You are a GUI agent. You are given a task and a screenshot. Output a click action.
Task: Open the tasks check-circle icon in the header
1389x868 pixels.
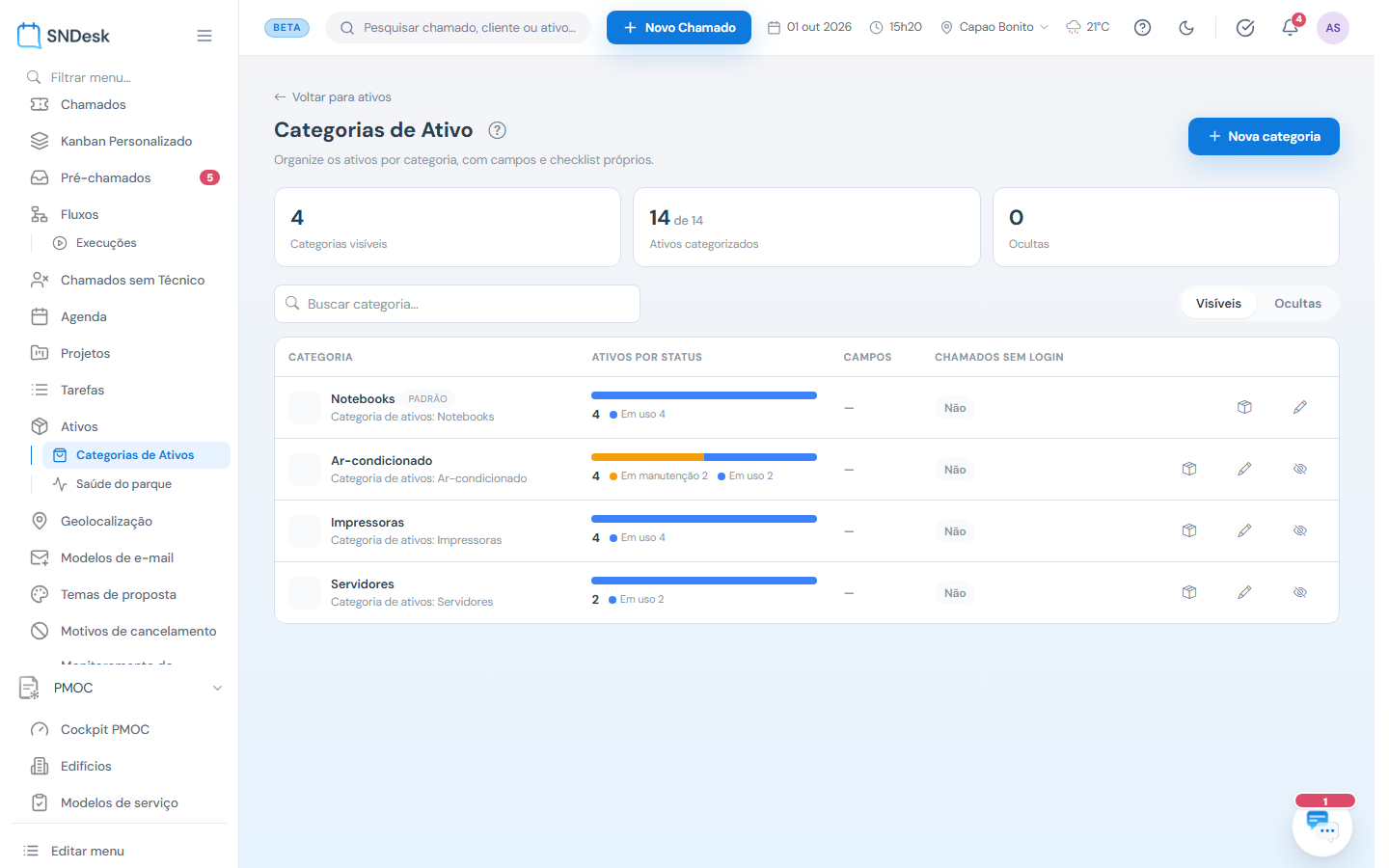pos(1245,28)
